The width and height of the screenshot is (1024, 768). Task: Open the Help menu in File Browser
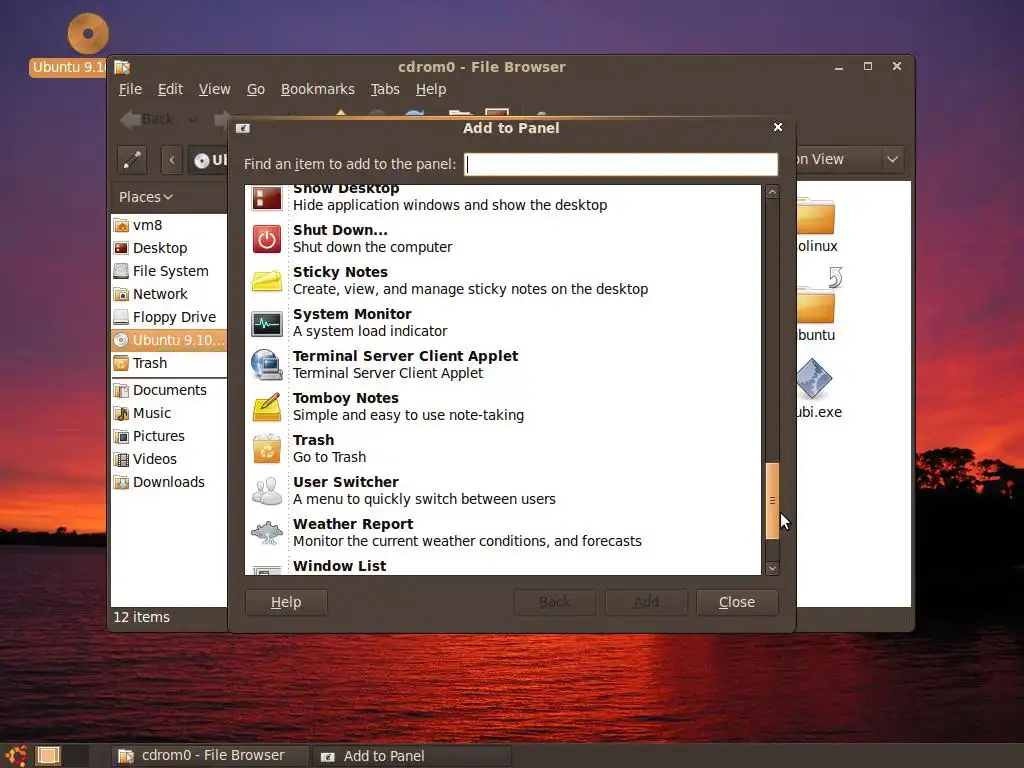pos(431,89)
